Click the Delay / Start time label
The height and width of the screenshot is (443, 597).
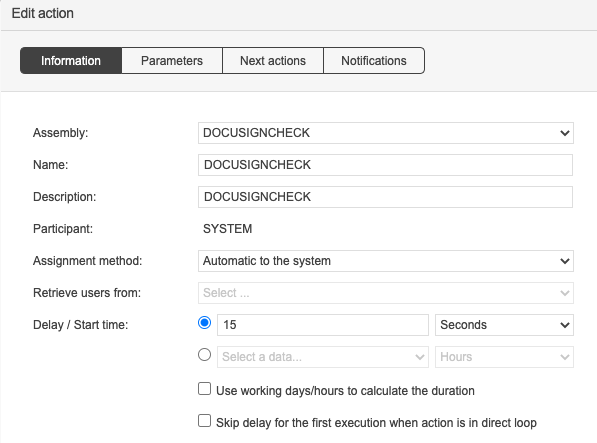(x=81, y=325)
